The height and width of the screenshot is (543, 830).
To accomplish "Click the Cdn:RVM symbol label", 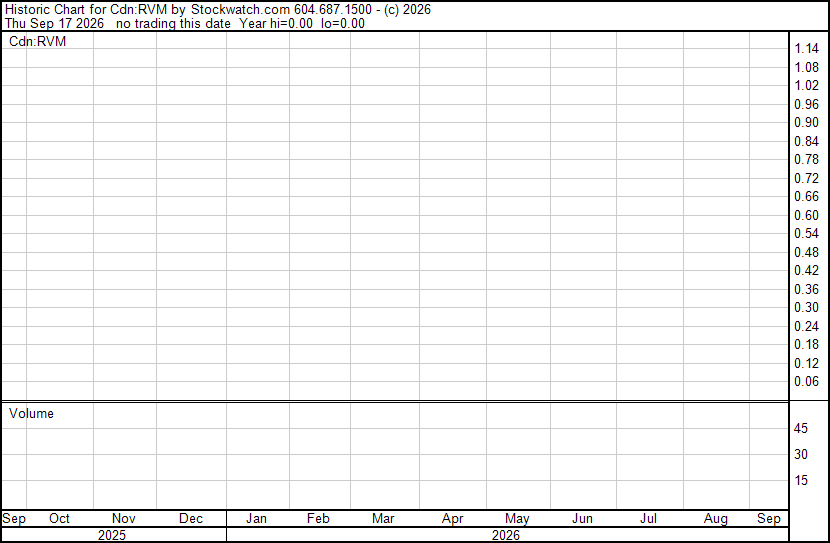I will pos(38,41).
